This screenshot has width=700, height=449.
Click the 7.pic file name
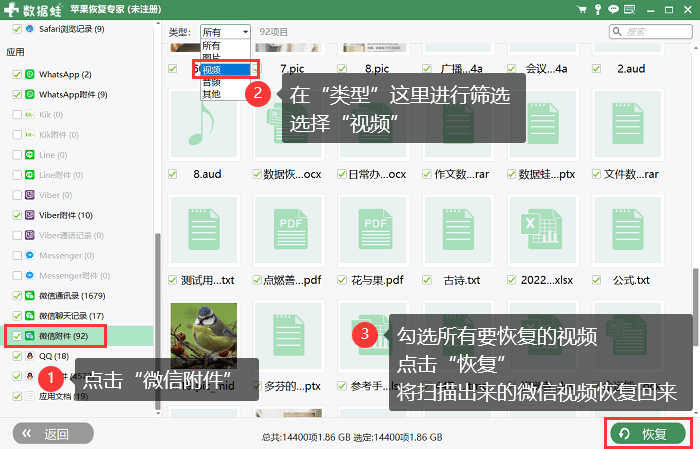(x=292, y=69)
